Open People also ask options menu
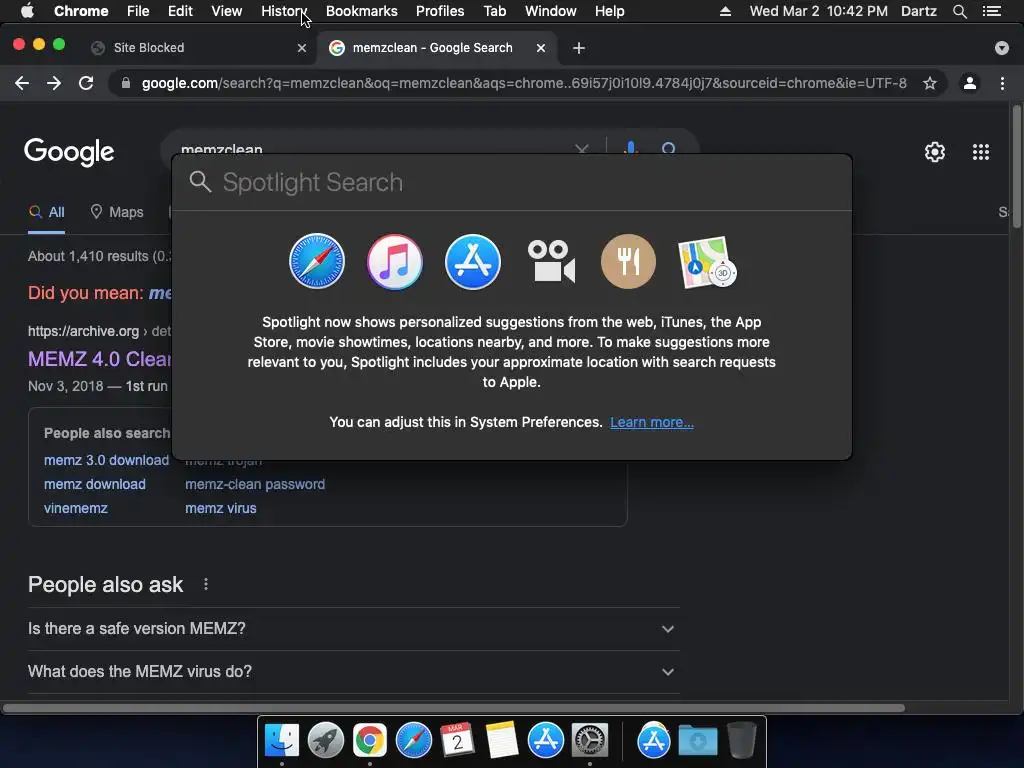 [206, 584]
